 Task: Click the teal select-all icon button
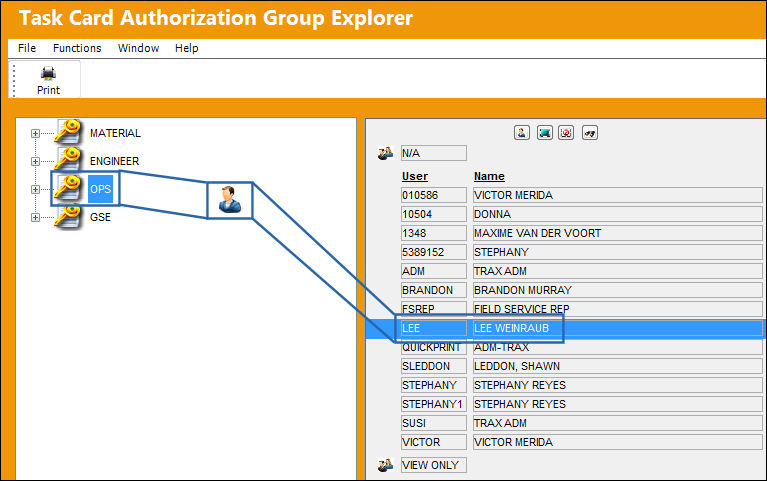544,133
